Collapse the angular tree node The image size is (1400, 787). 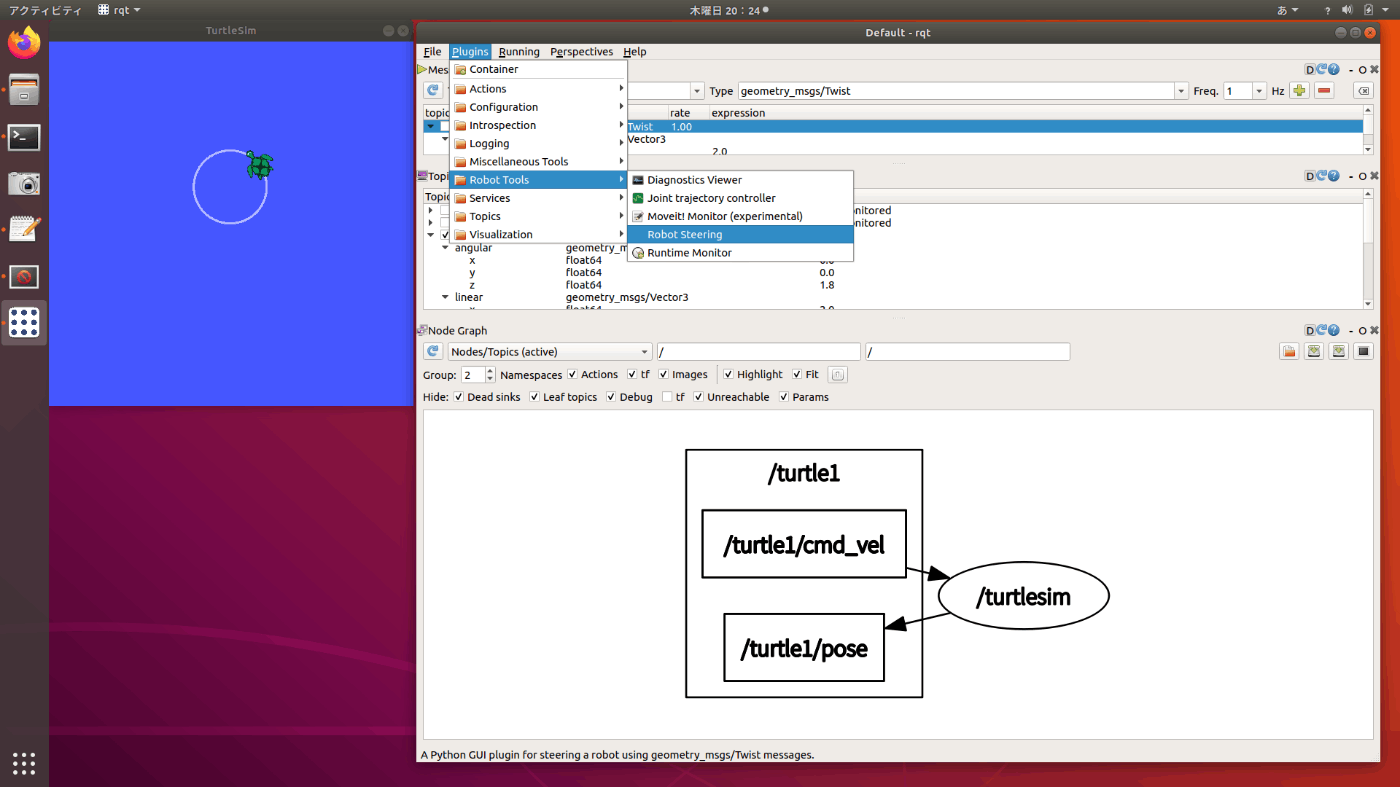[445, 248]
